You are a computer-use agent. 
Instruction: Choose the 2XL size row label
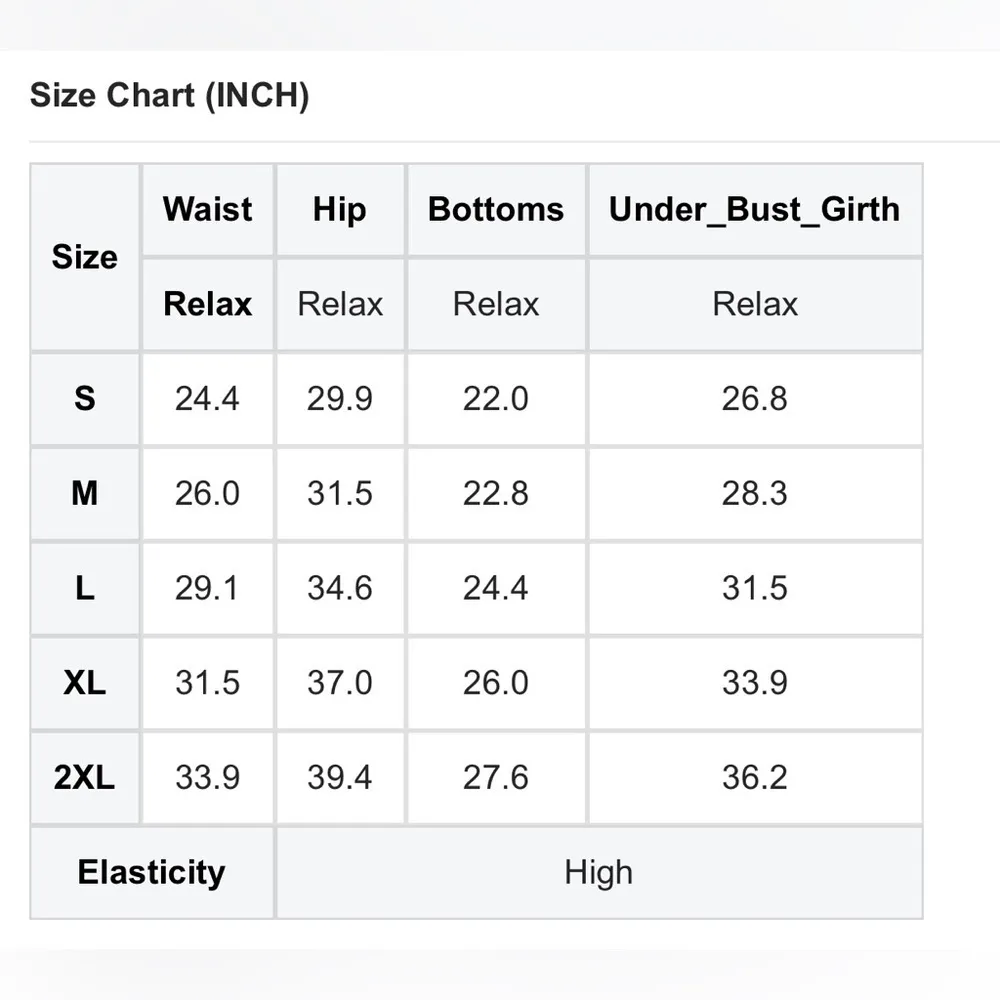click(85, 777)
